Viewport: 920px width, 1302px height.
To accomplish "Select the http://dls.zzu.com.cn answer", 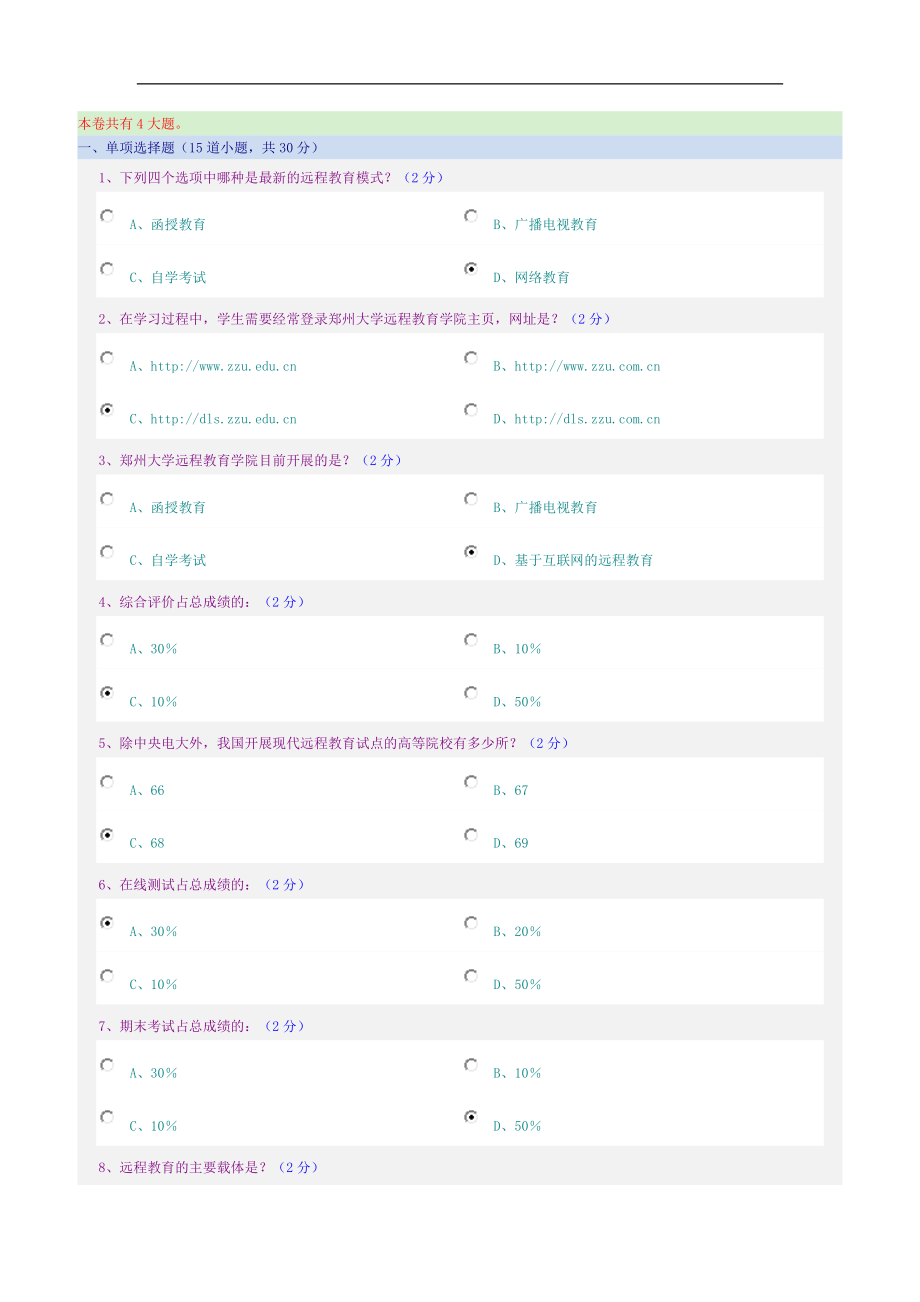I will pyautogui.click(x=471, y=410).
